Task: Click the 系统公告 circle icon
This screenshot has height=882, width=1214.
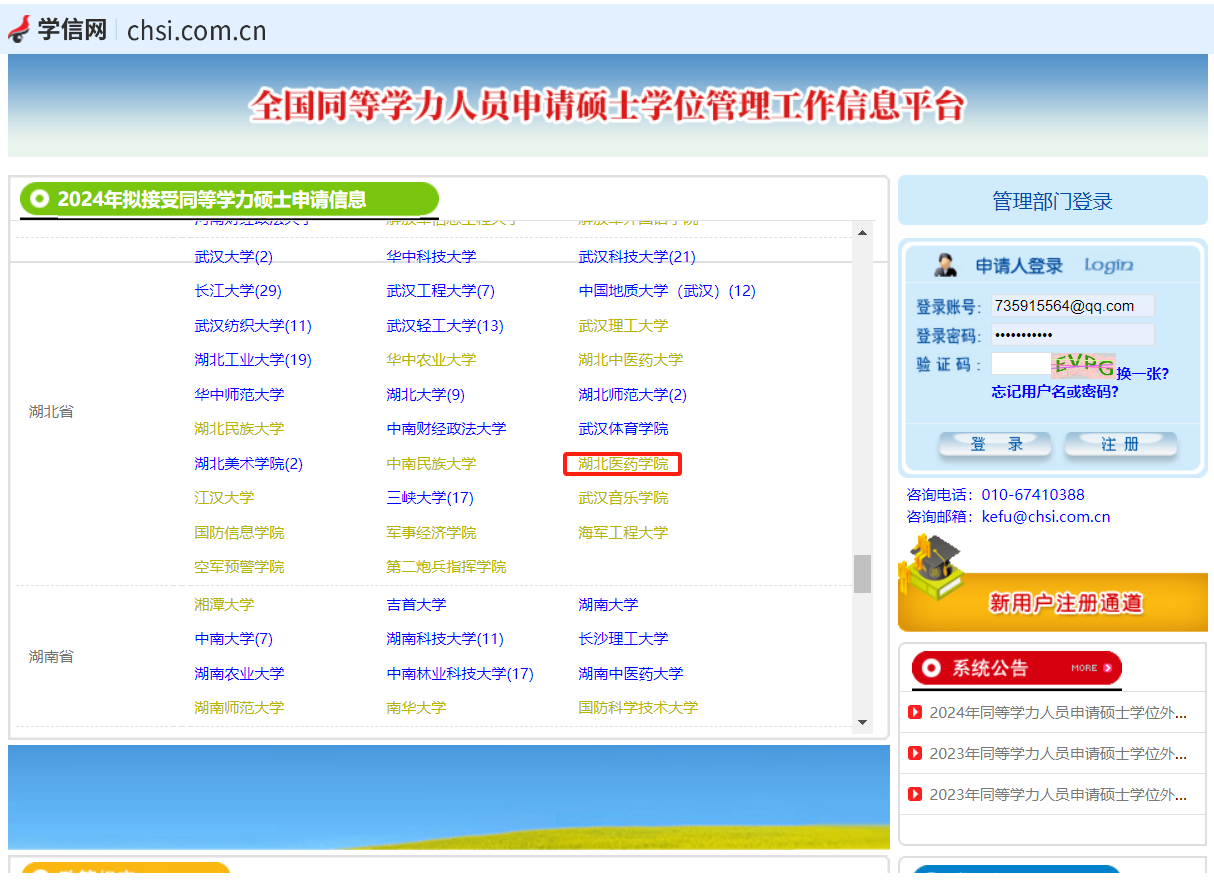Action: [x=930, y=667]
